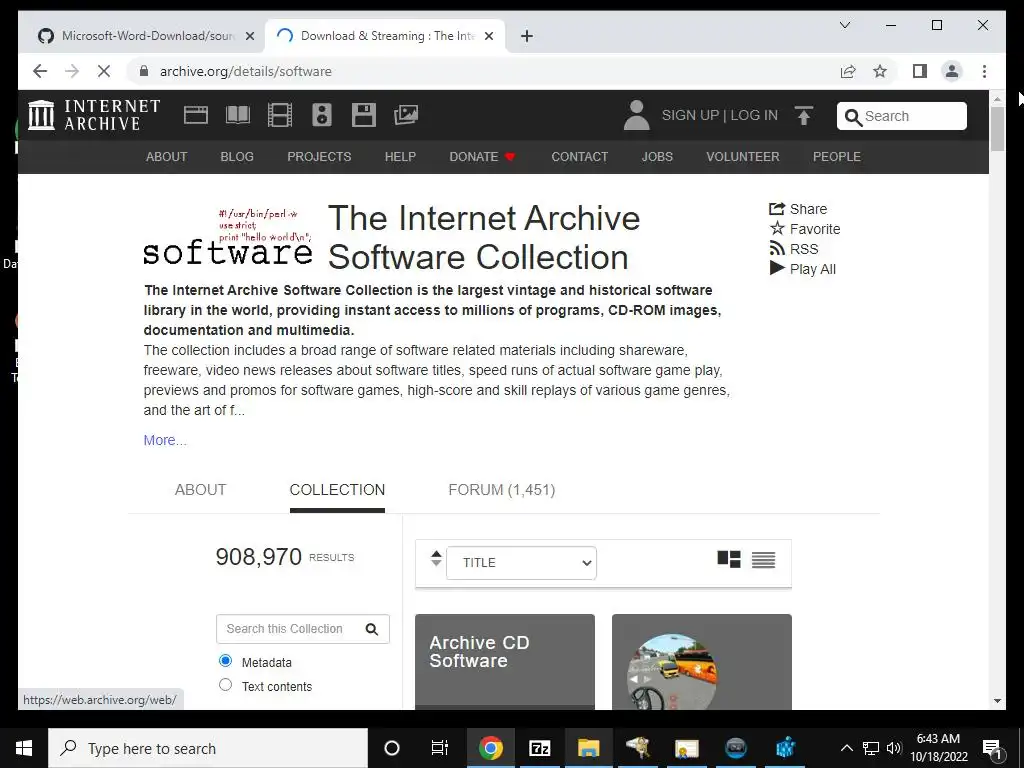This screenshot has height=768, width=1024.
Task: Open the CONTACT navigation item
Action: (579, 157)
